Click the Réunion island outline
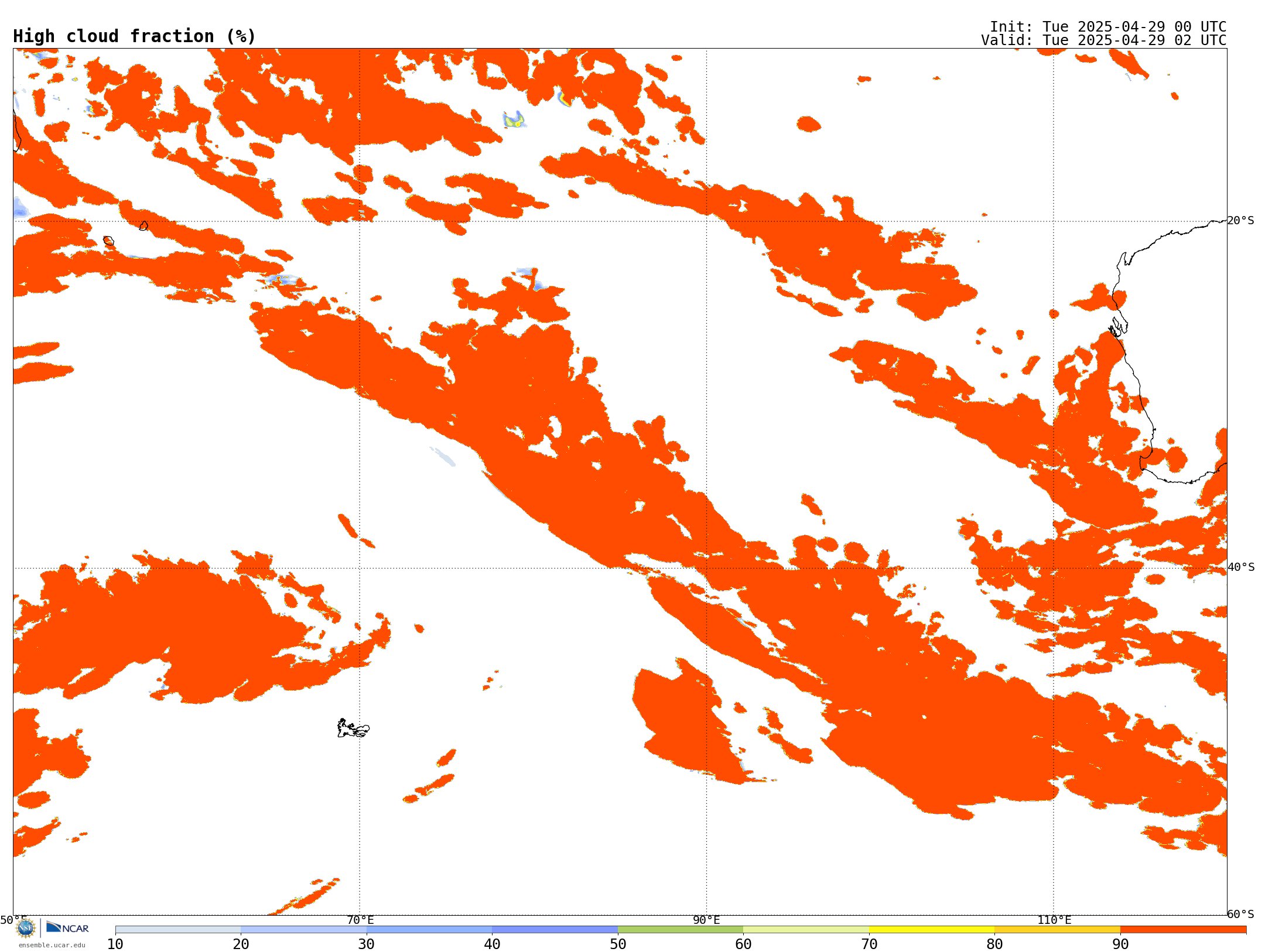Image resolution: width=1265 pixels, height=952 pixels. tap(109, 241)
